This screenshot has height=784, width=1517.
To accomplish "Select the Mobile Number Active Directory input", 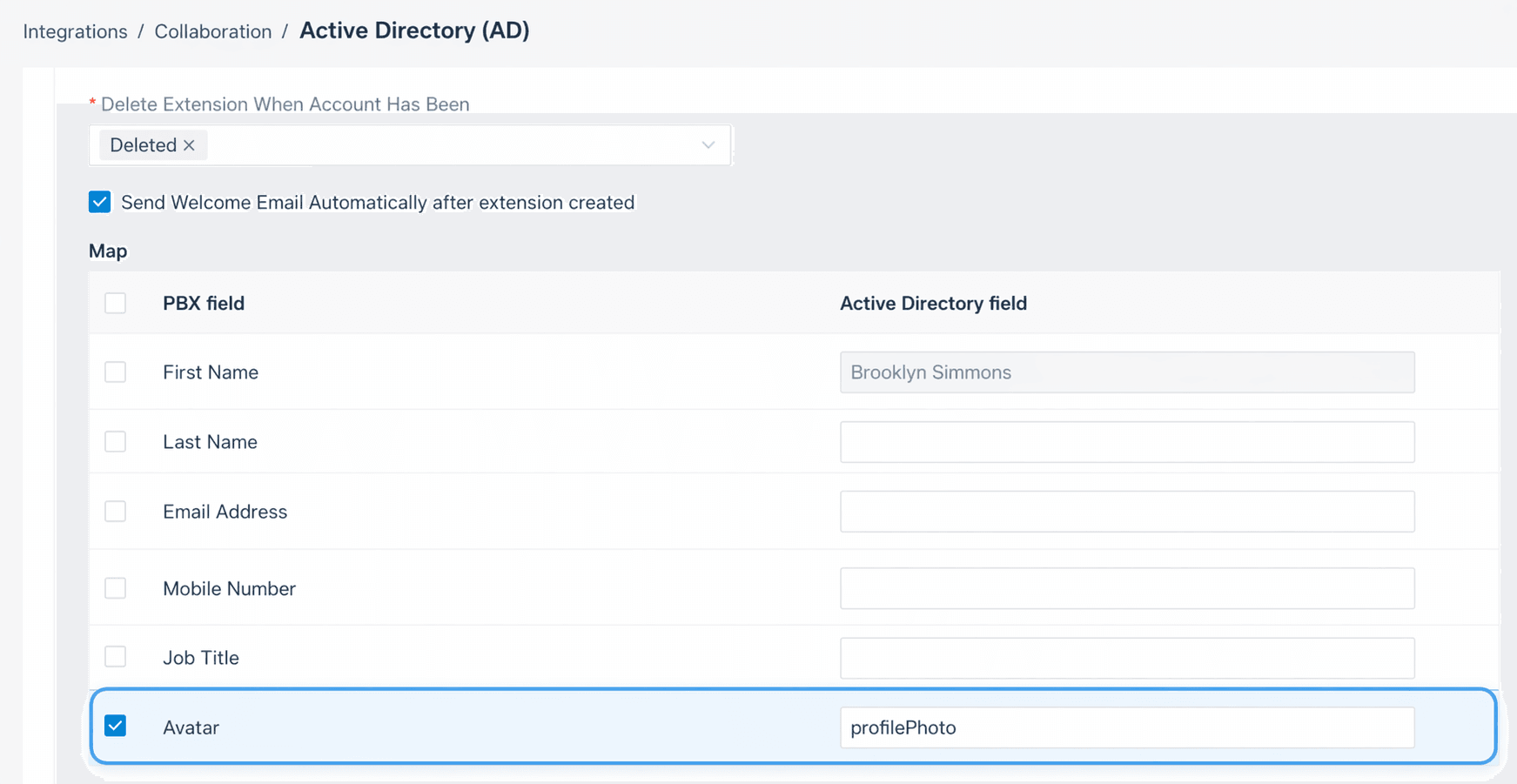I will tap(1127, 588).
